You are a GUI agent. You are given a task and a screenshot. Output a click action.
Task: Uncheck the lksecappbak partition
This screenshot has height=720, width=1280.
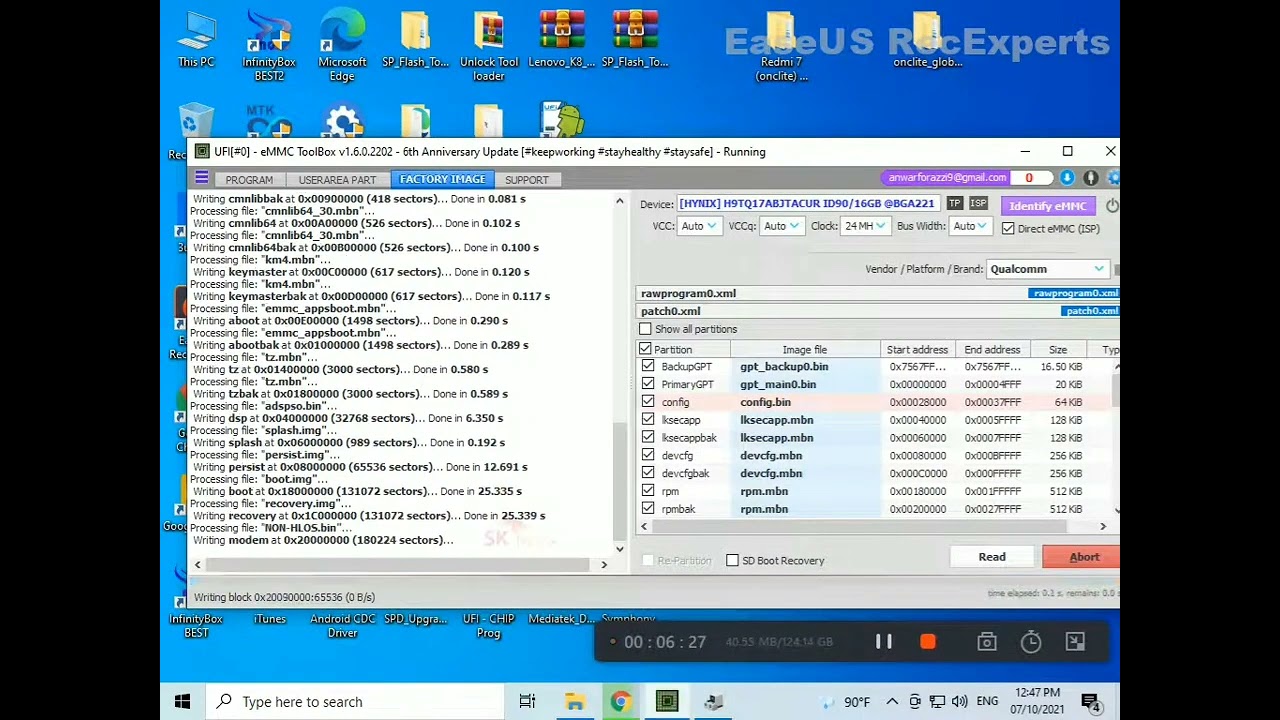[648, 438]
